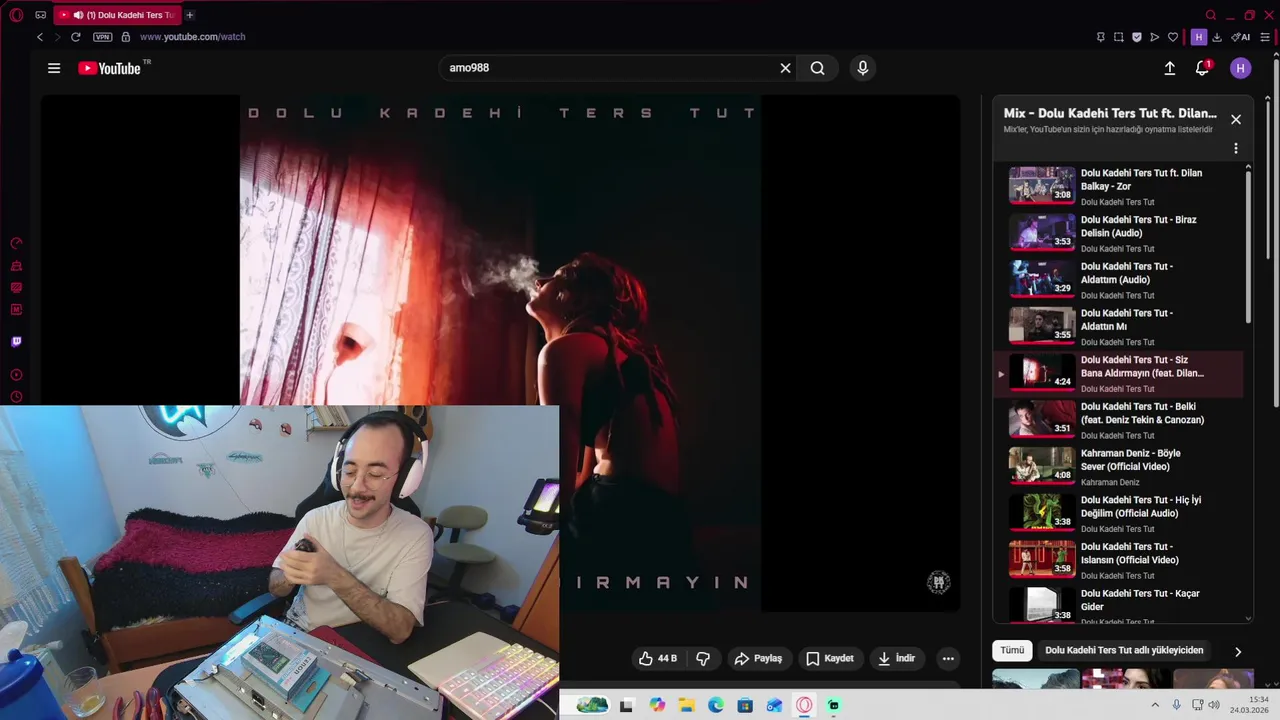Open the Mix playlist three-dot options
Image resolution: width=1280 pixels, height=720 pixels.
point(1236,148)
